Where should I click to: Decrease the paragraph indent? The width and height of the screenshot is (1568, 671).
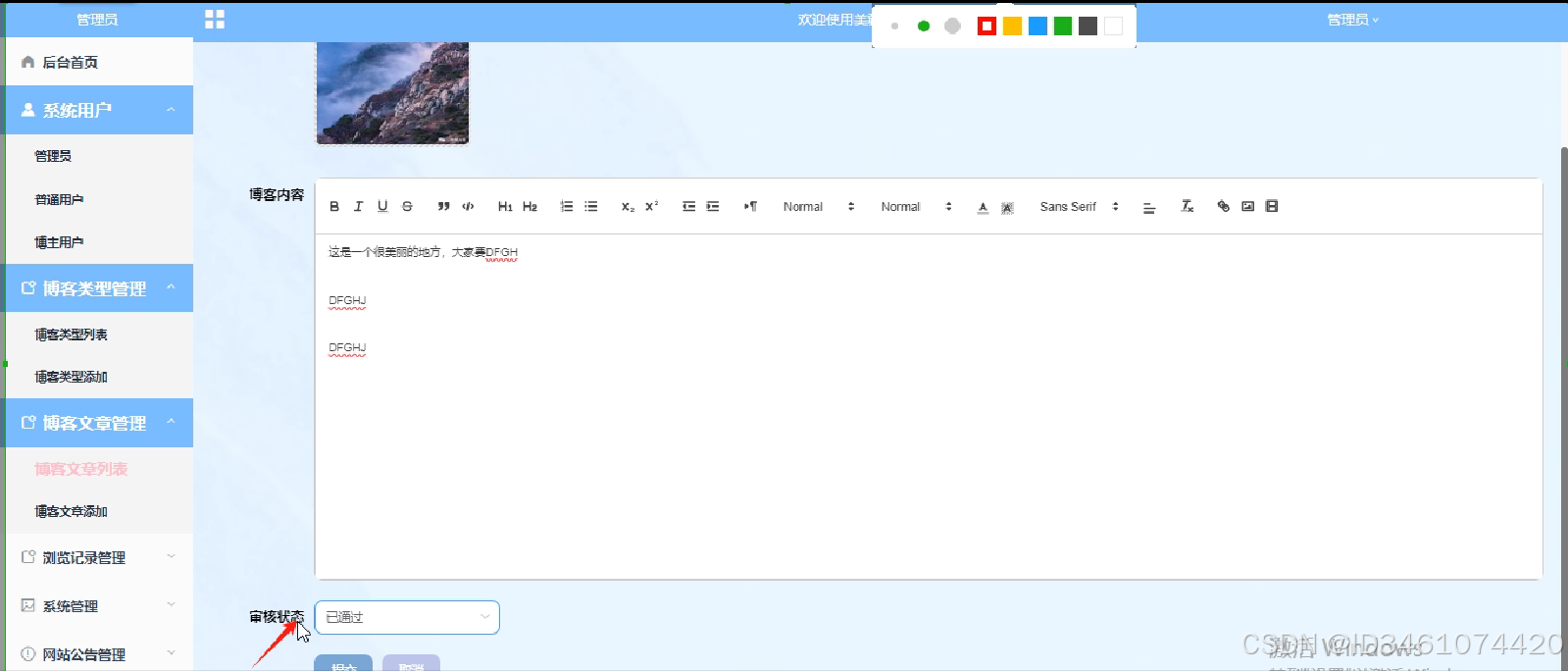[x=688, y=207]
